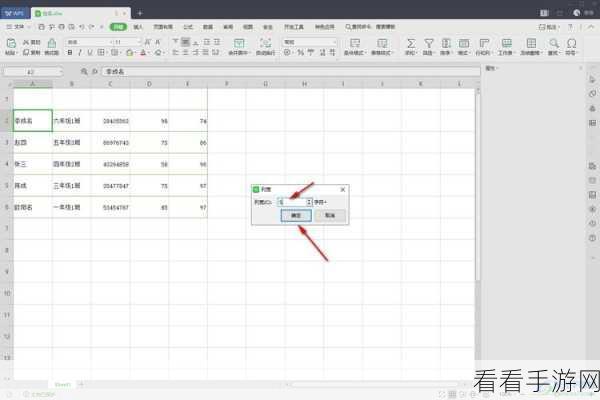Select row 3 header

click(7, 142)
